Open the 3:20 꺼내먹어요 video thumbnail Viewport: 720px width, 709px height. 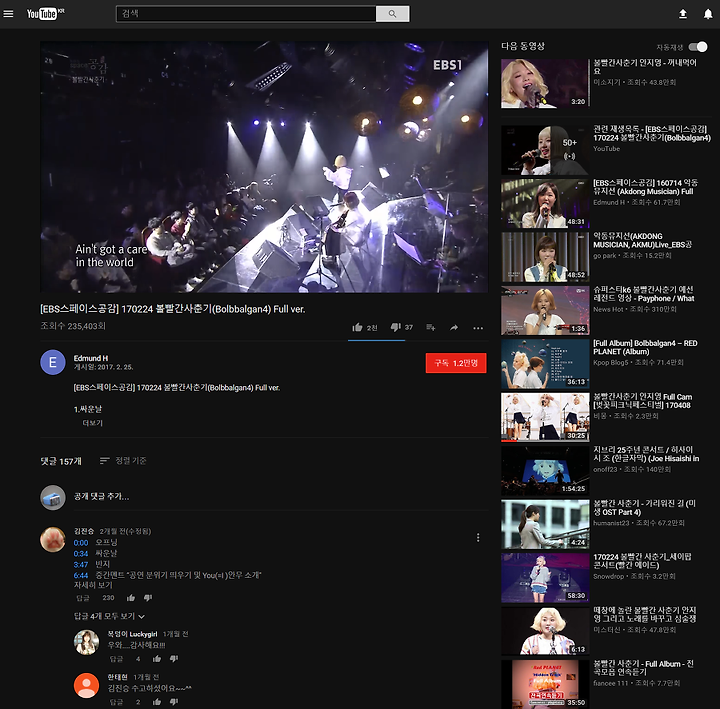tap(545, 84)
